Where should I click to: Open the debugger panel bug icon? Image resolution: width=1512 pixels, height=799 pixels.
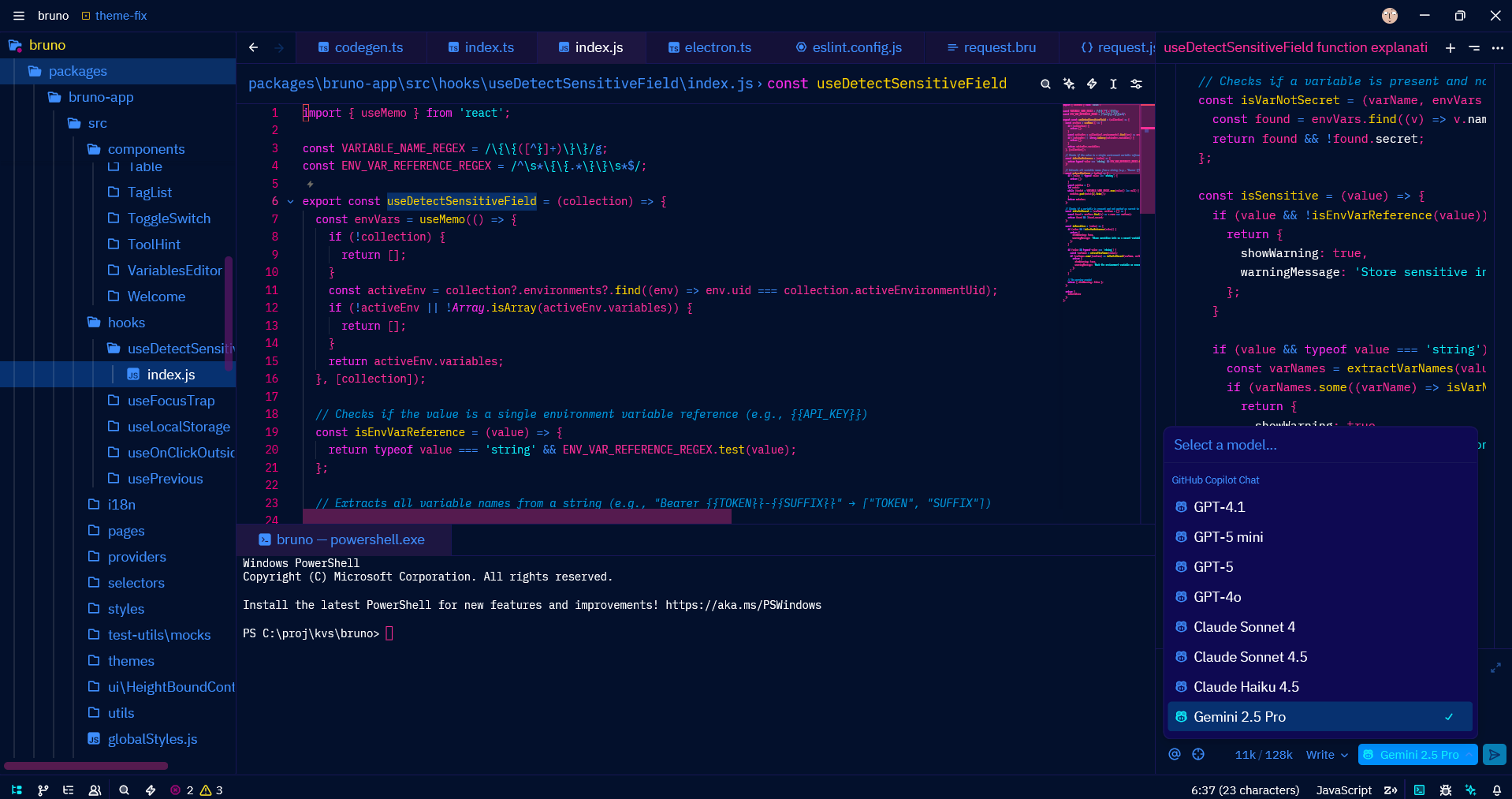[1445, 790]
